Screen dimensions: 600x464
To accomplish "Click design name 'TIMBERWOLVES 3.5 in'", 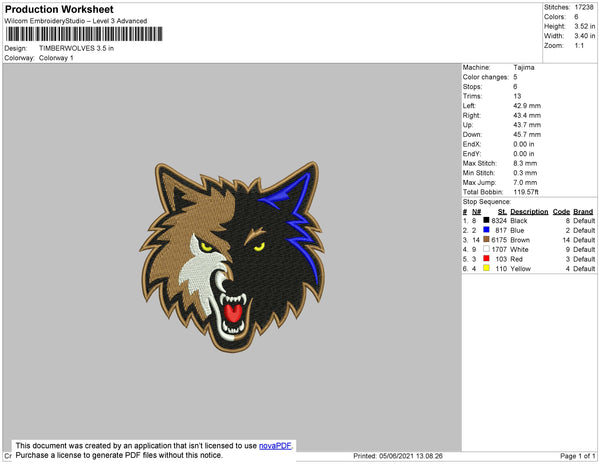I will (x=77, y=48).
